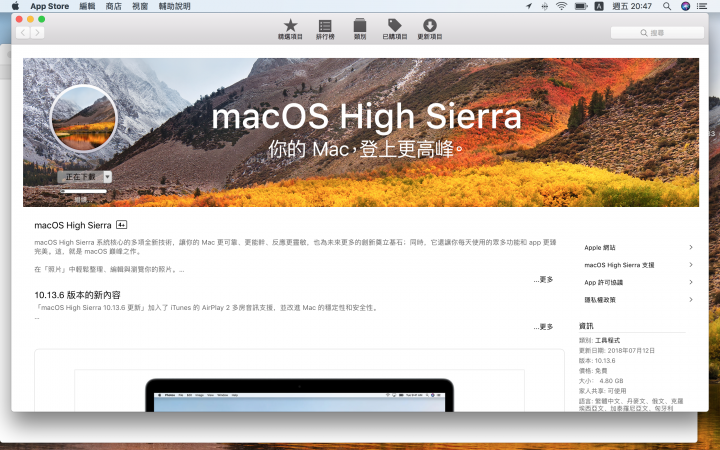Click the banner tagline 你的 Mac，登上更高峰
The height and width of the screenshot is (450, 720).
point(366,149)
